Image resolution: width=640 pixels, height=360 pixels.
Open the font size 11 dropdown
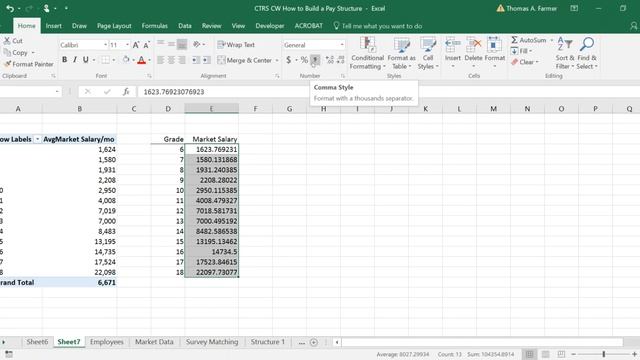(x=127, y=45)
